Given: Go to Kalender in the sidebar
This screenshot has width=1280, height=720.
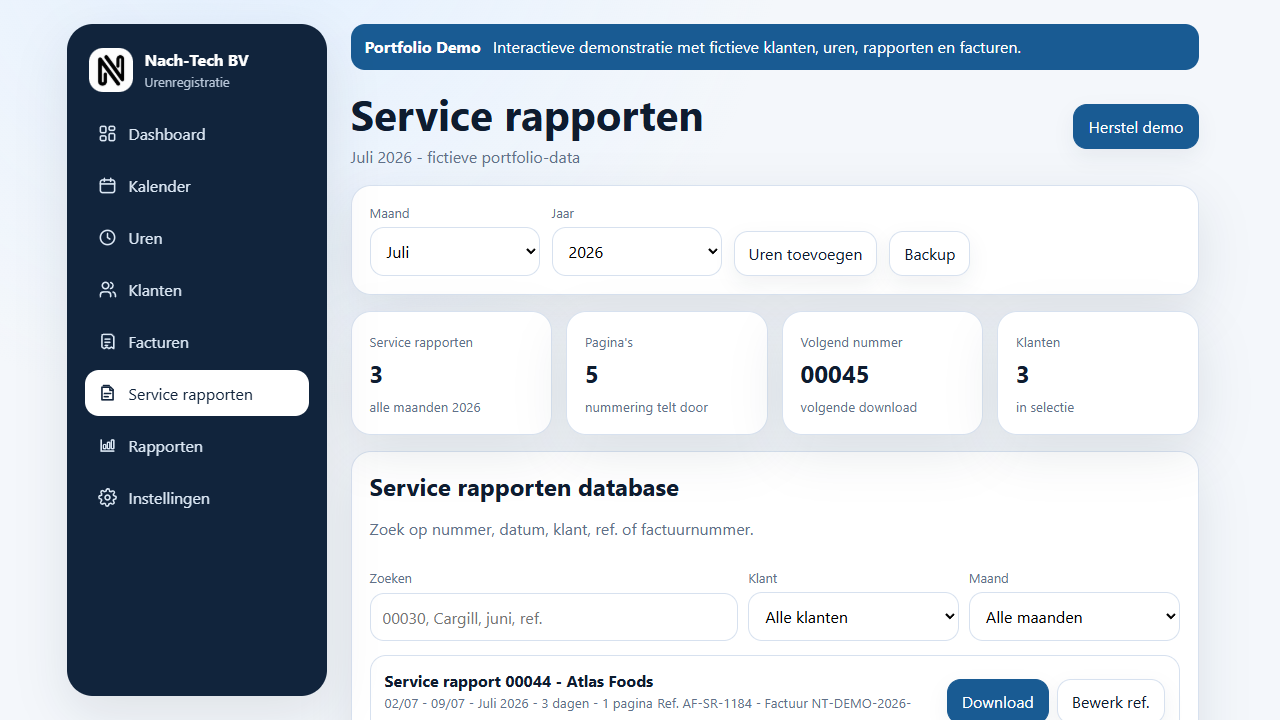Looking at the screenshot, I should tap(197, 186).
